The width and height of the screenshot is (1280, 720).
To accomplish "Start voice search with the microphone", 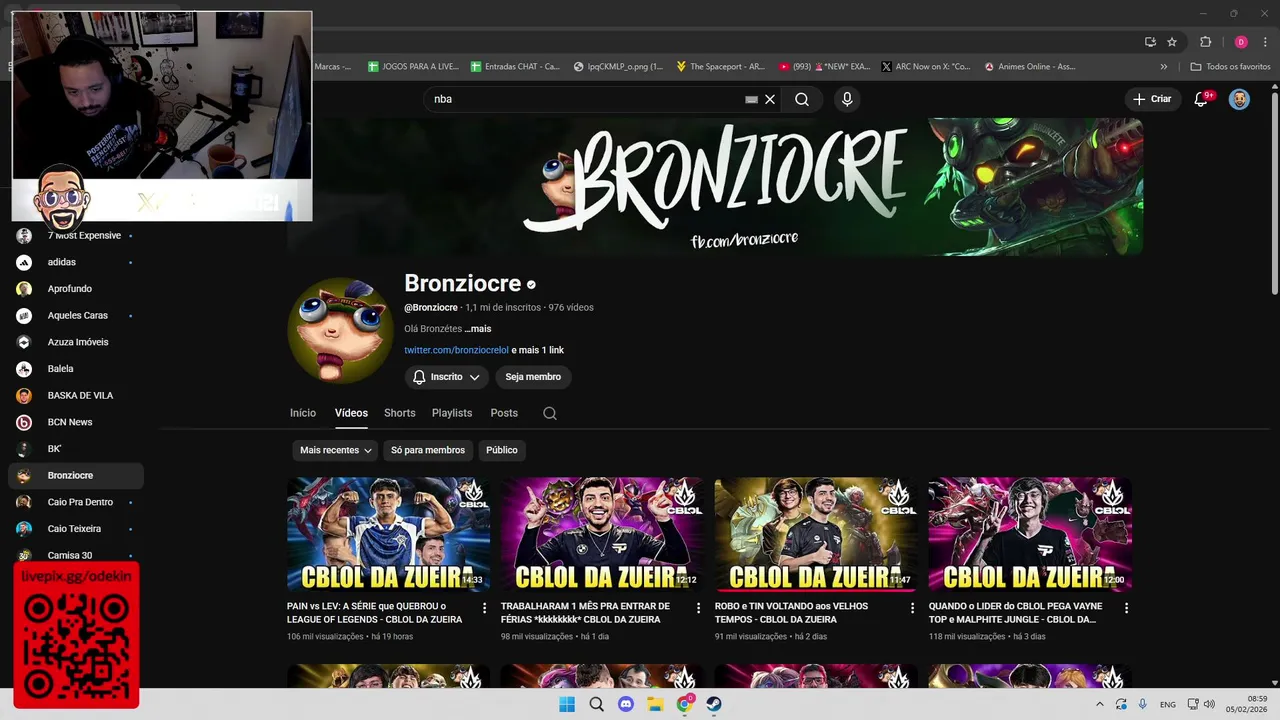I will (x=847, y=99).
